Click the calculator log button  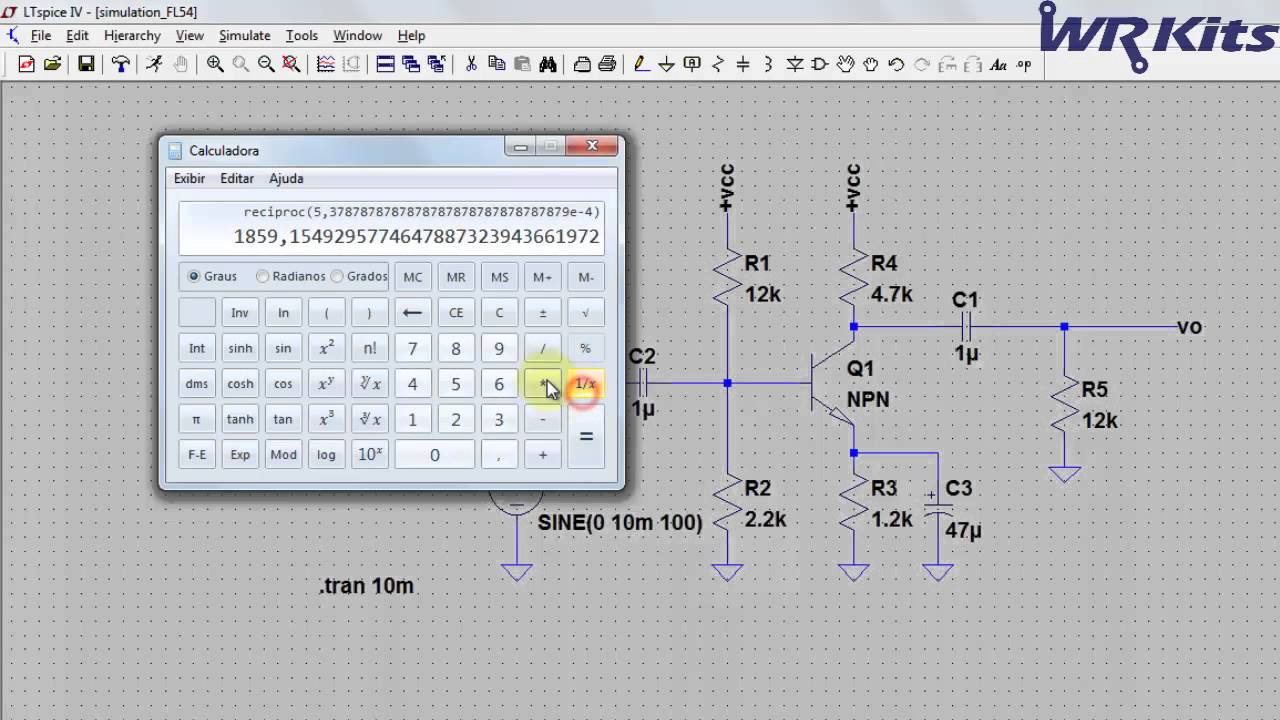326,455
